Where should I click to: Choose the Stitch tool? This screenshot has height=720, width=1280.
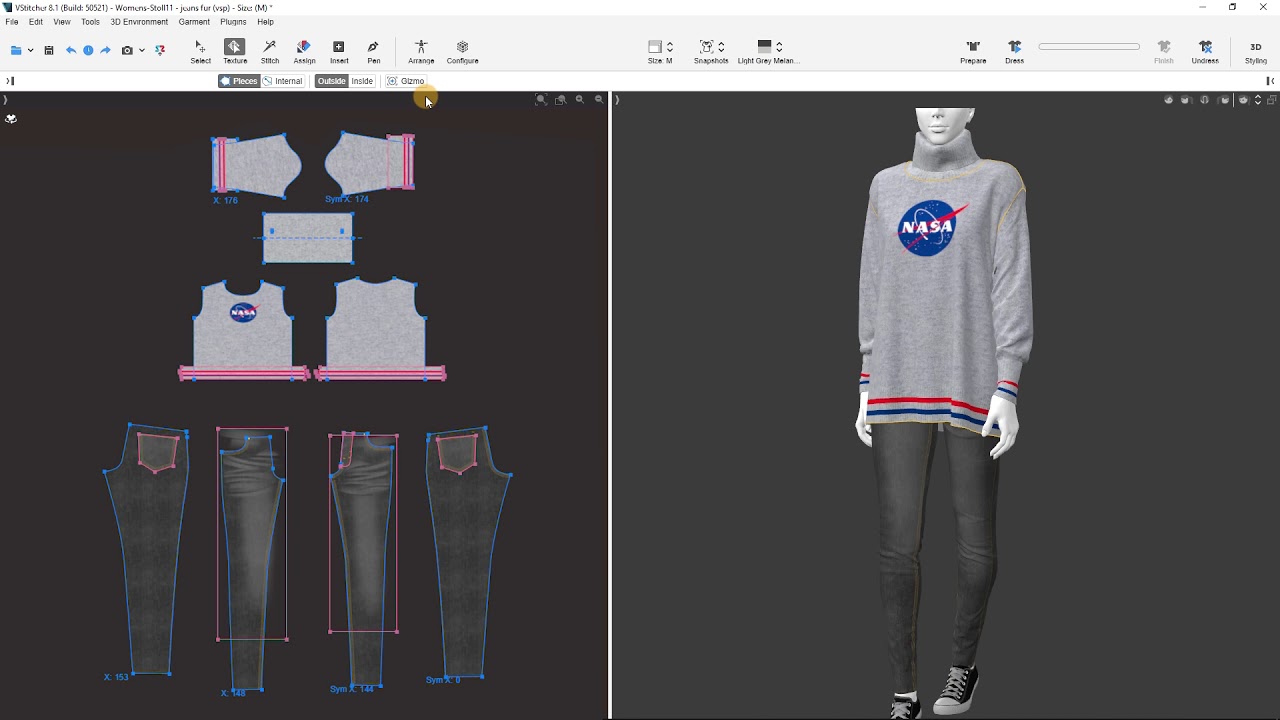tap(270, 52)
